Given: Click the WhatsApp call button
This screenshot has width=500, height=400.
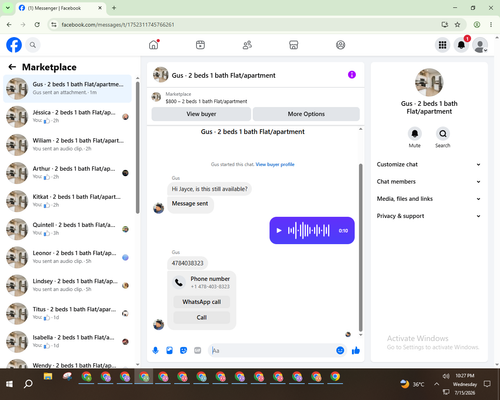Looking at the screenshot, I should tap(202, 302).
